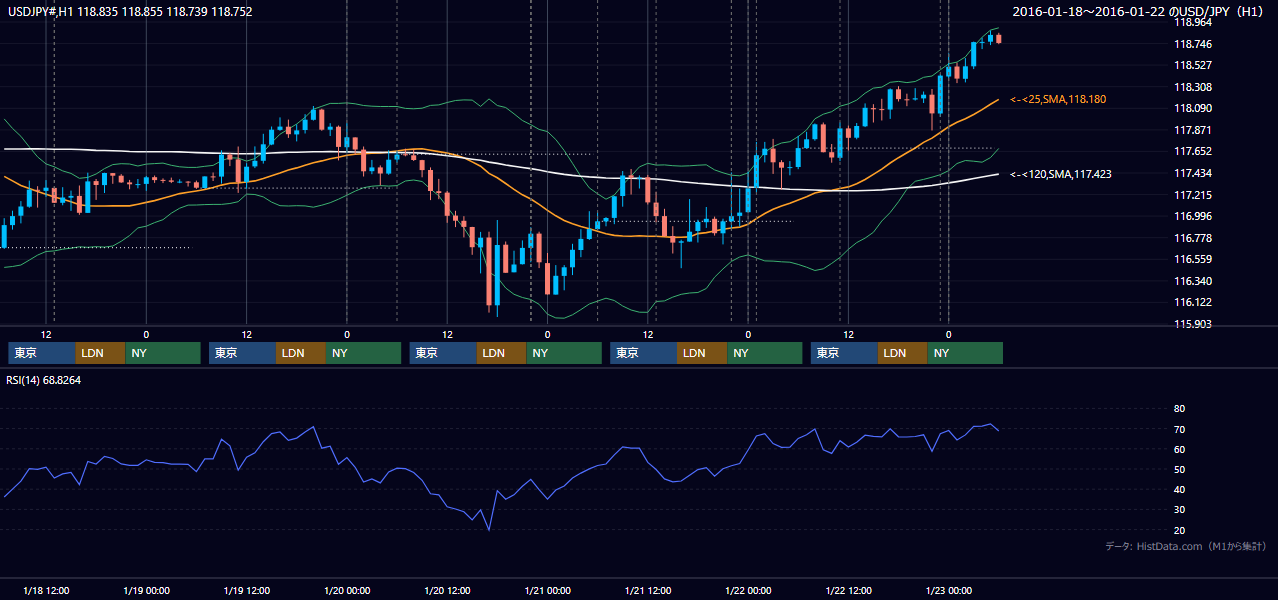Viewport: 1278px width, 600px height.
Task: Click the 117.215 price label
Action: [x=1192, y=195]
